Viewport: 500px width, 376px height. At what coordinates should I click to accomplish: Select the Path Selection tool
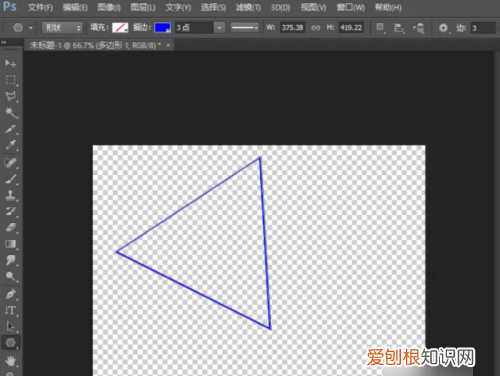point(10,326)
